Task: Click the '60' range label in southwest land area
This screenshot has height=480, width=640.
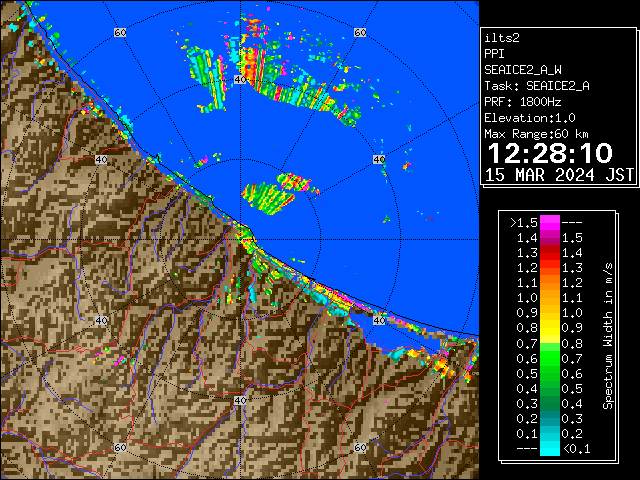Action: pos(120,448)
